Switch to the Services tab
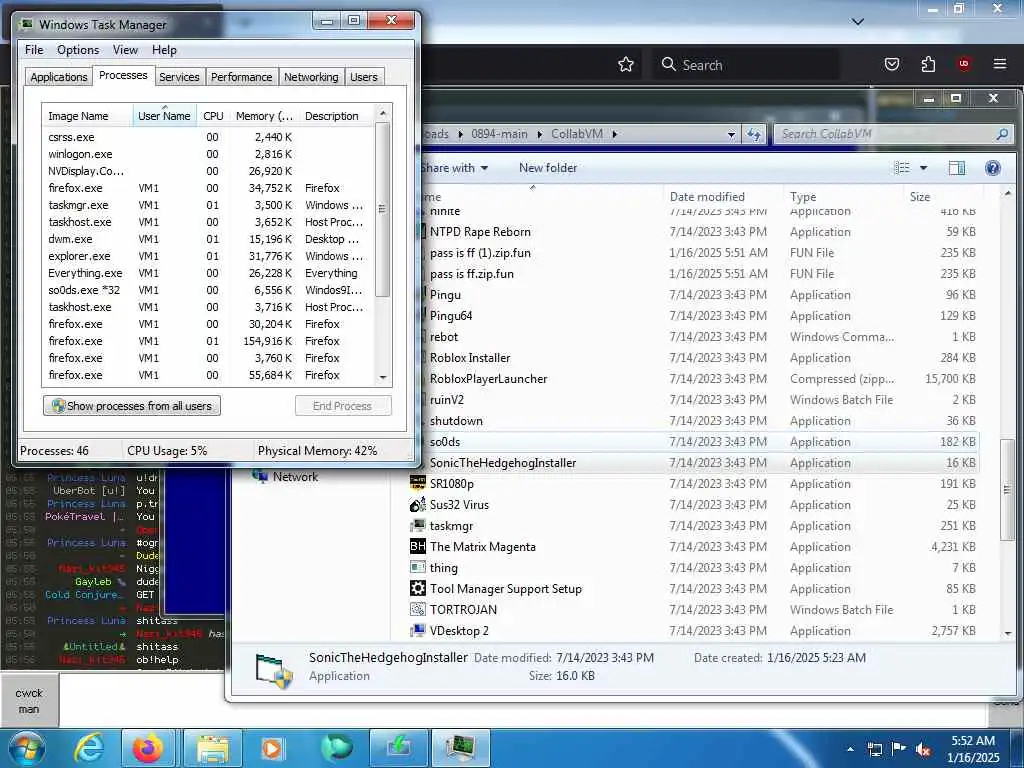 (179, 77)
